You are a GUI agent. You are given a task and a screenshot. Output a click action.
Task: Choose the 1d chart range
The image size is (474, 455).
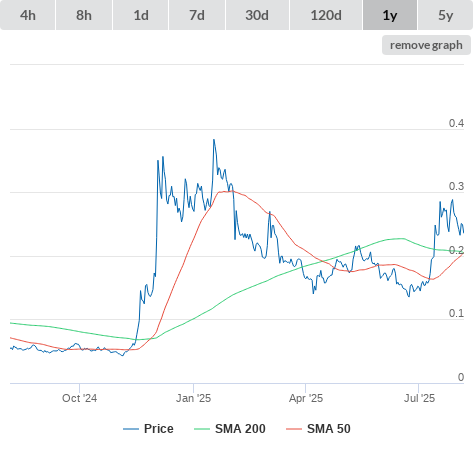pyautogui.click(x=141, y=15)
